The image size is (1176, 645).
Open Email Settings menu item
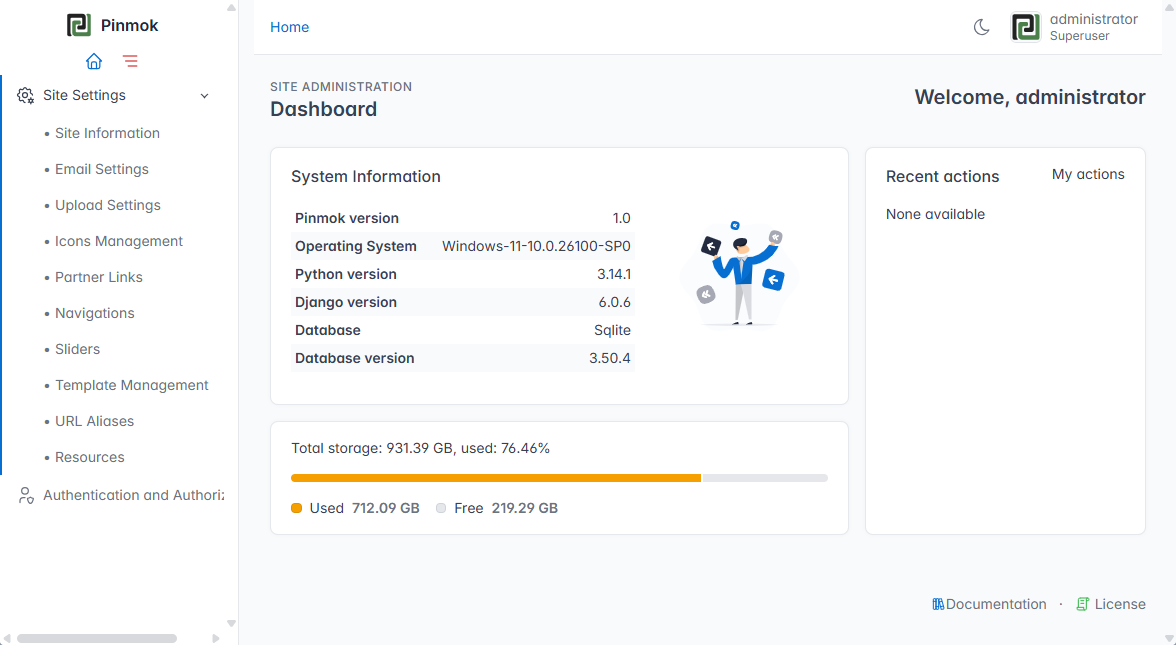click(101, 170)
